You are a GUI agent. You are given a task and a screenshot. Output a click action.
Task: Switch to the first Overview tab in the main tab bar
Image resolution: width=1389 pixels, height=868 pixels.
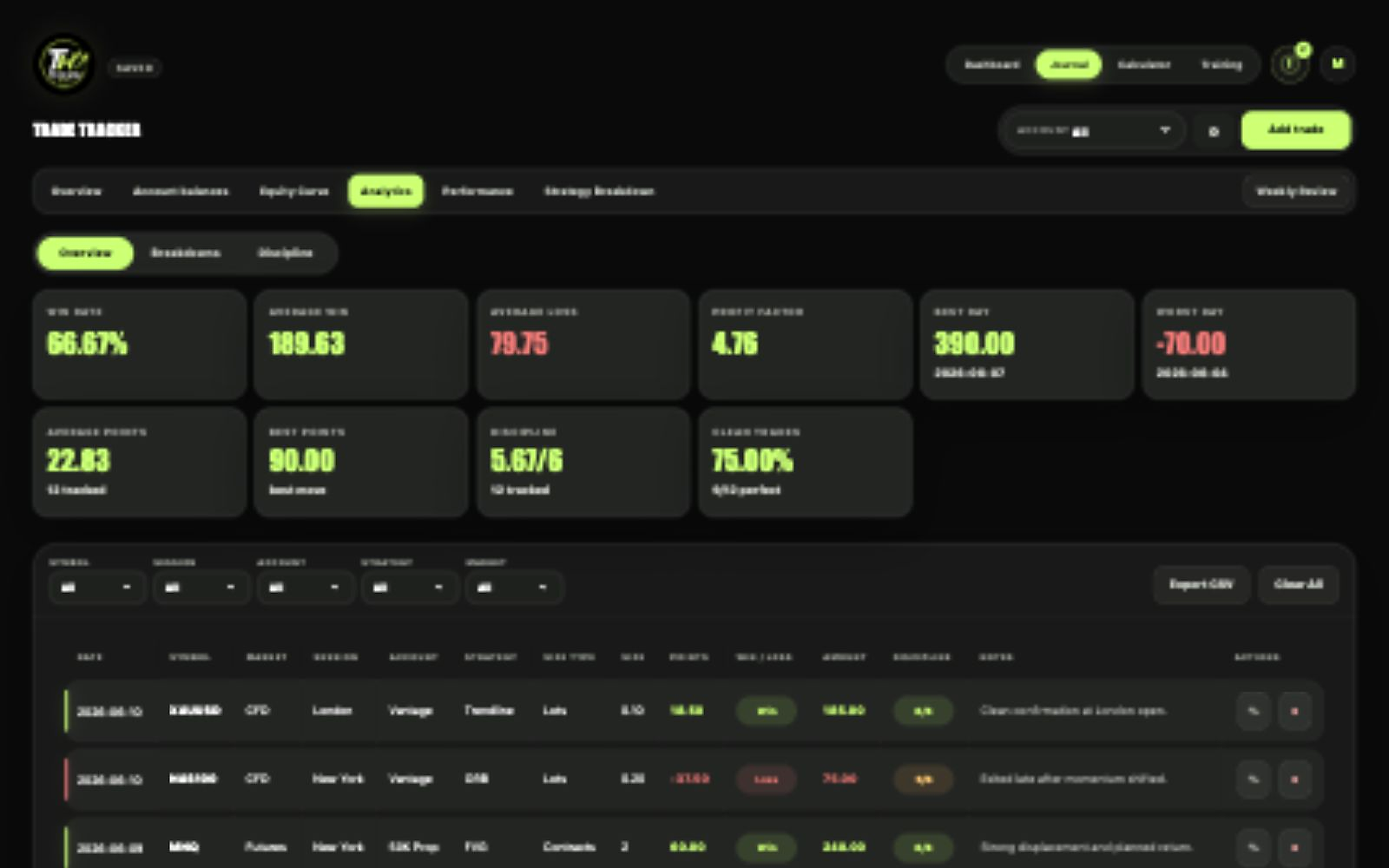pyautogui.click(x=76, y=191)
